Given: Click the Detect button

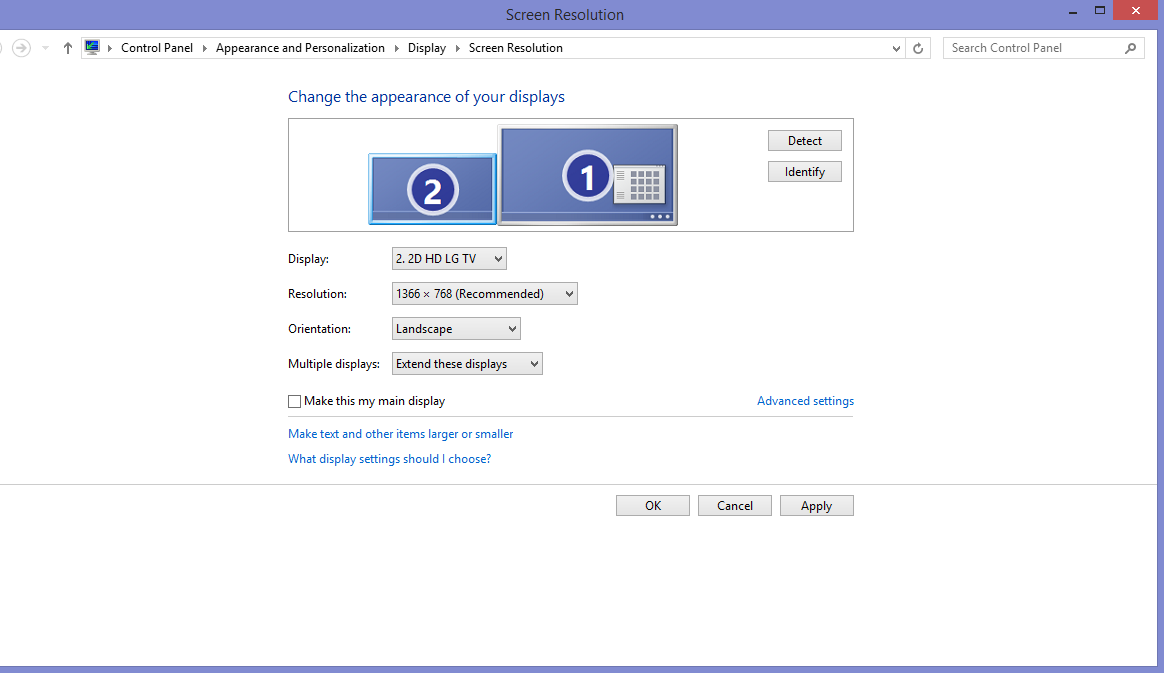Looking at the screenshot, I should point(804,140).
